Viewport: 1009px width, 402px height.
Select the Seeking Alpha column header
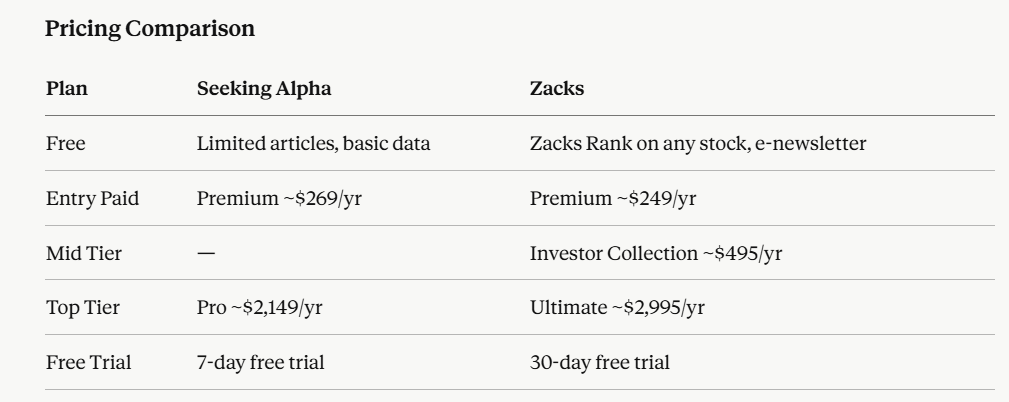coord(264,89)
